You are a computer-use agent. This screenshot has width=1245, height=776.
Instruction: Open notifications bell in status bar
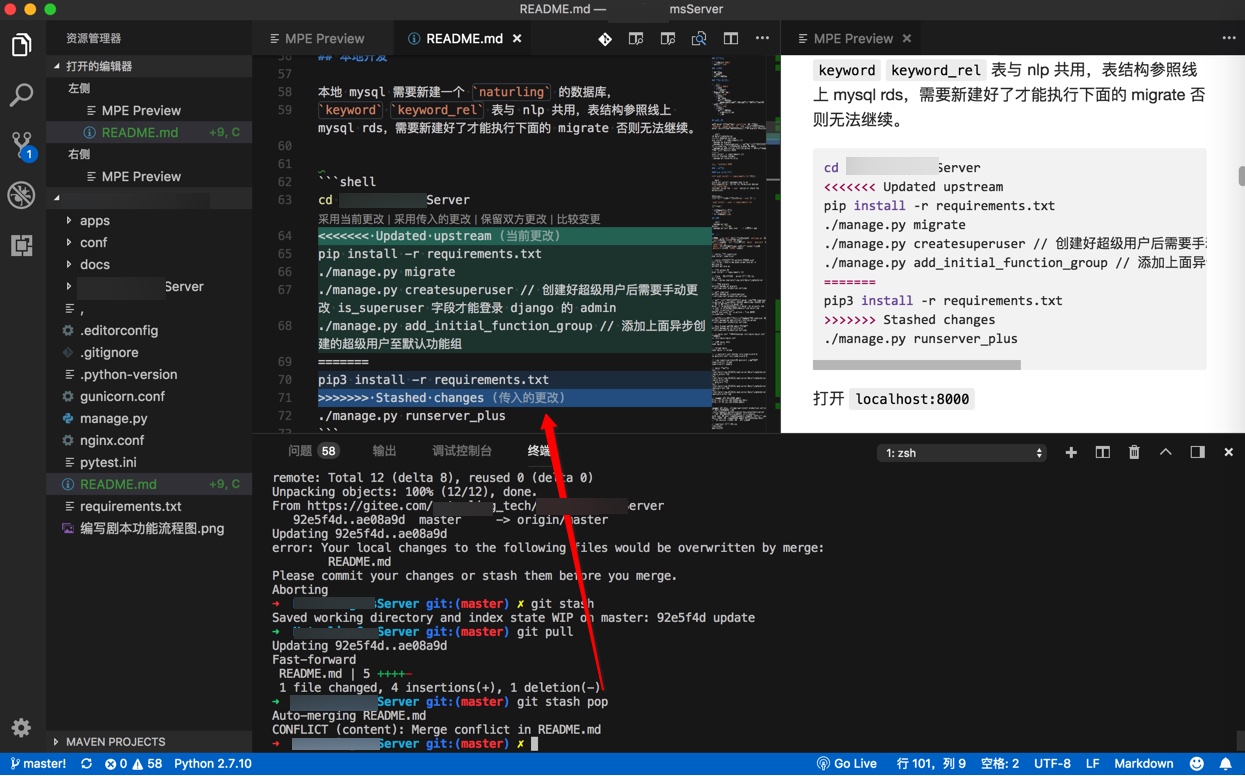[x=1226, y=764]
